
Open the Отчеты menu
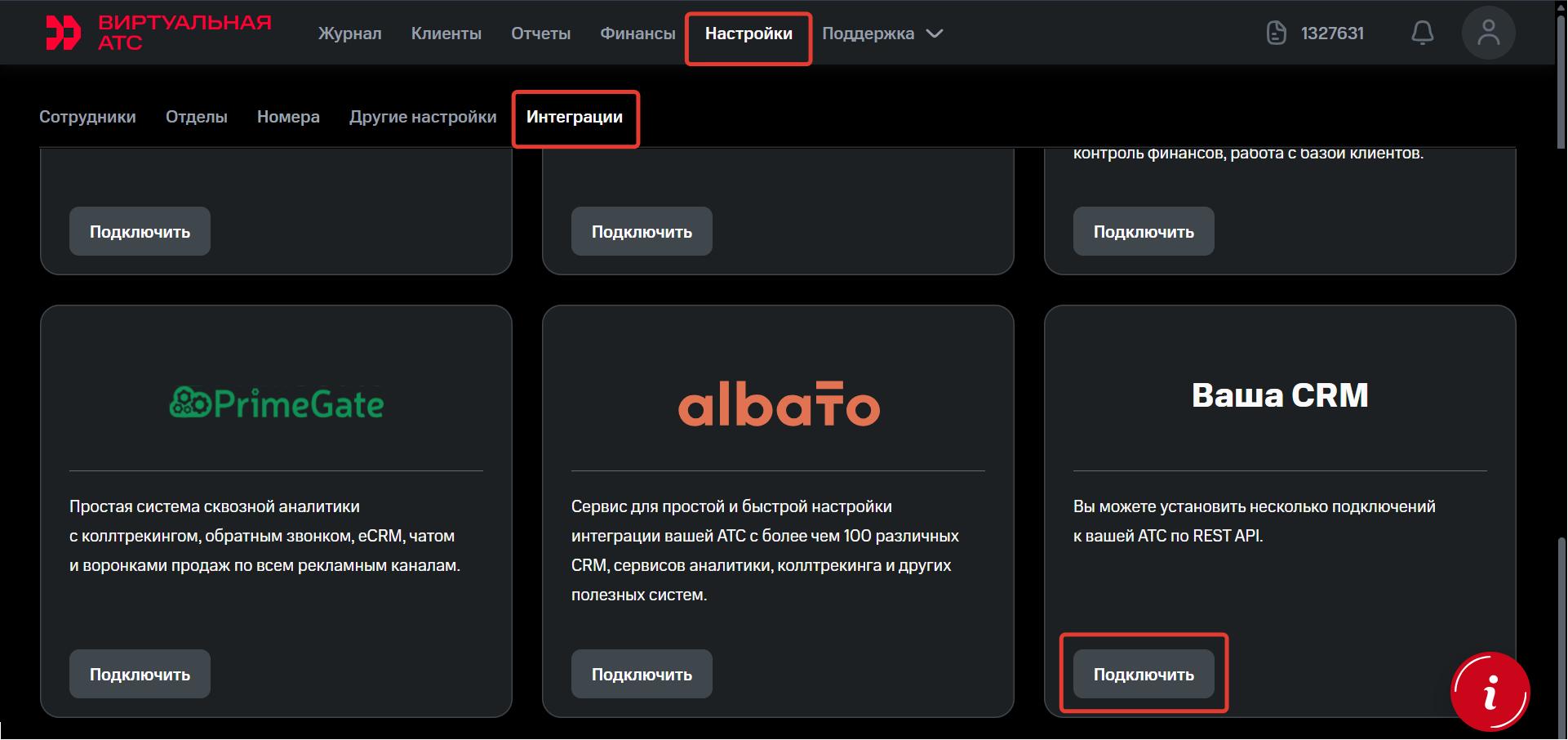click(x=540, y=33)
